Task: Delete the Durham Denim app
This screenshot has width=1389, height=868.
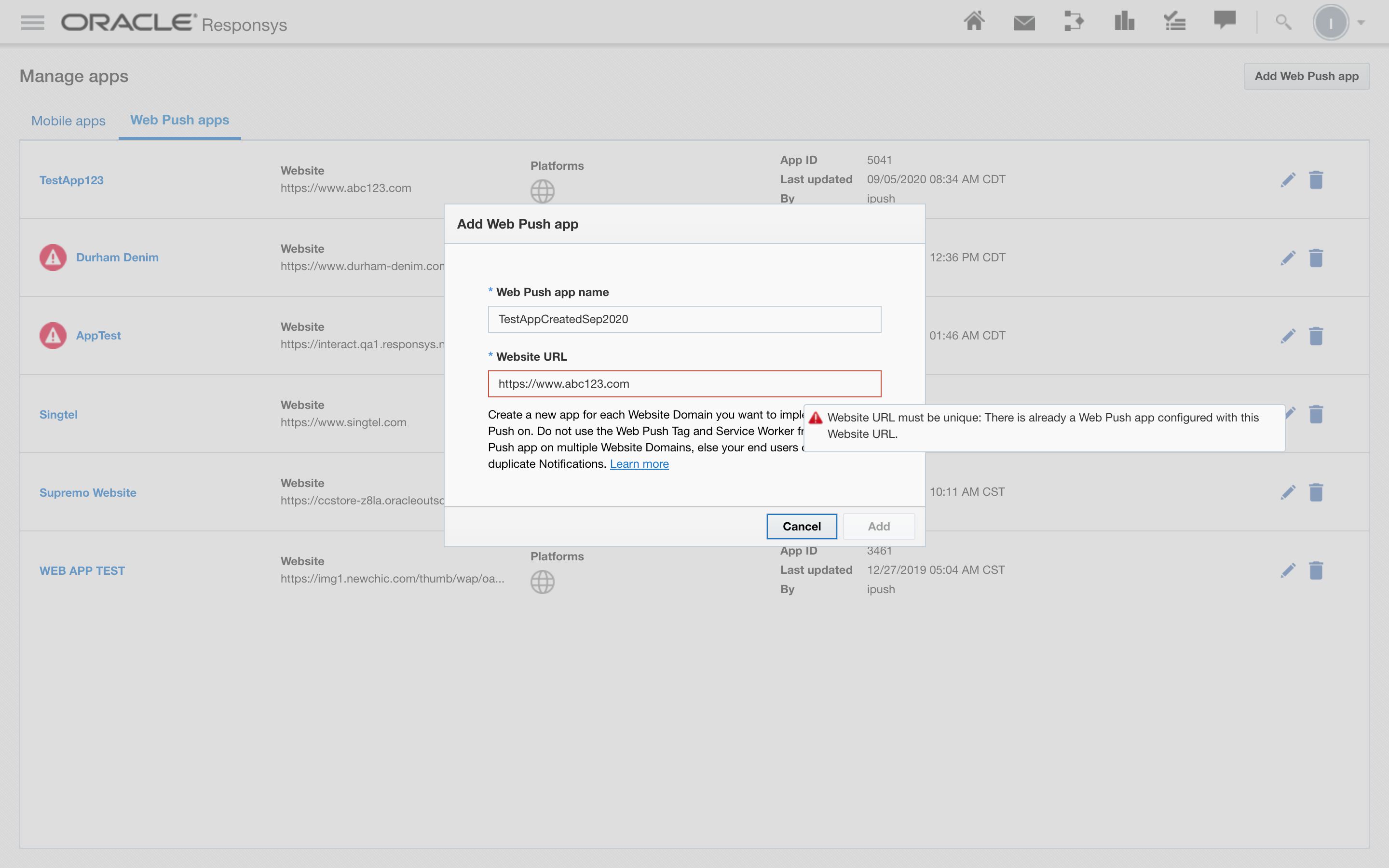Action: click(1316, 258)
